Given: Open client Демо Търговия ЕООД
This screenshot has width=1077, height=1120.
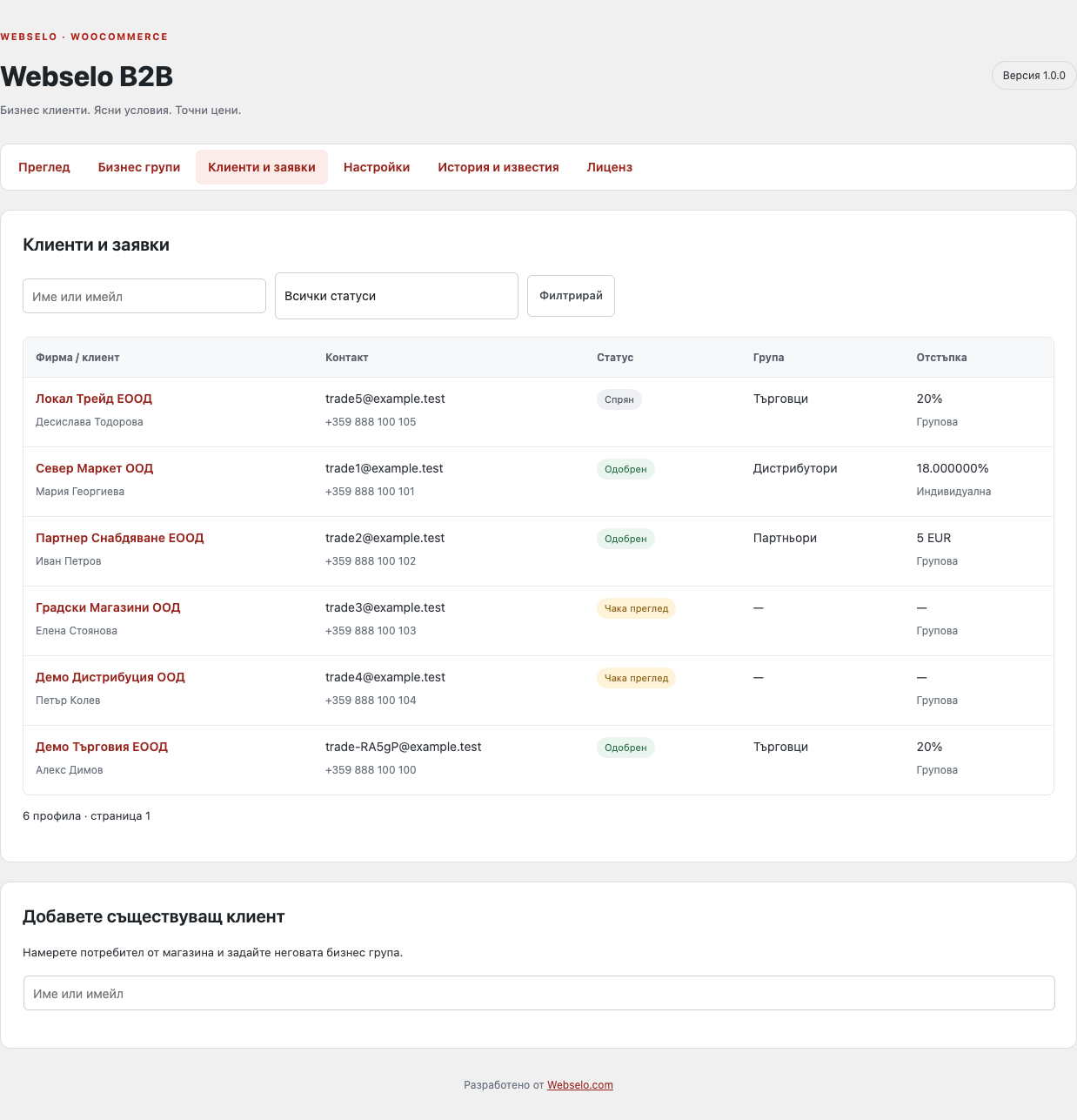Looking at the screenshot, I should pos(102,747).
